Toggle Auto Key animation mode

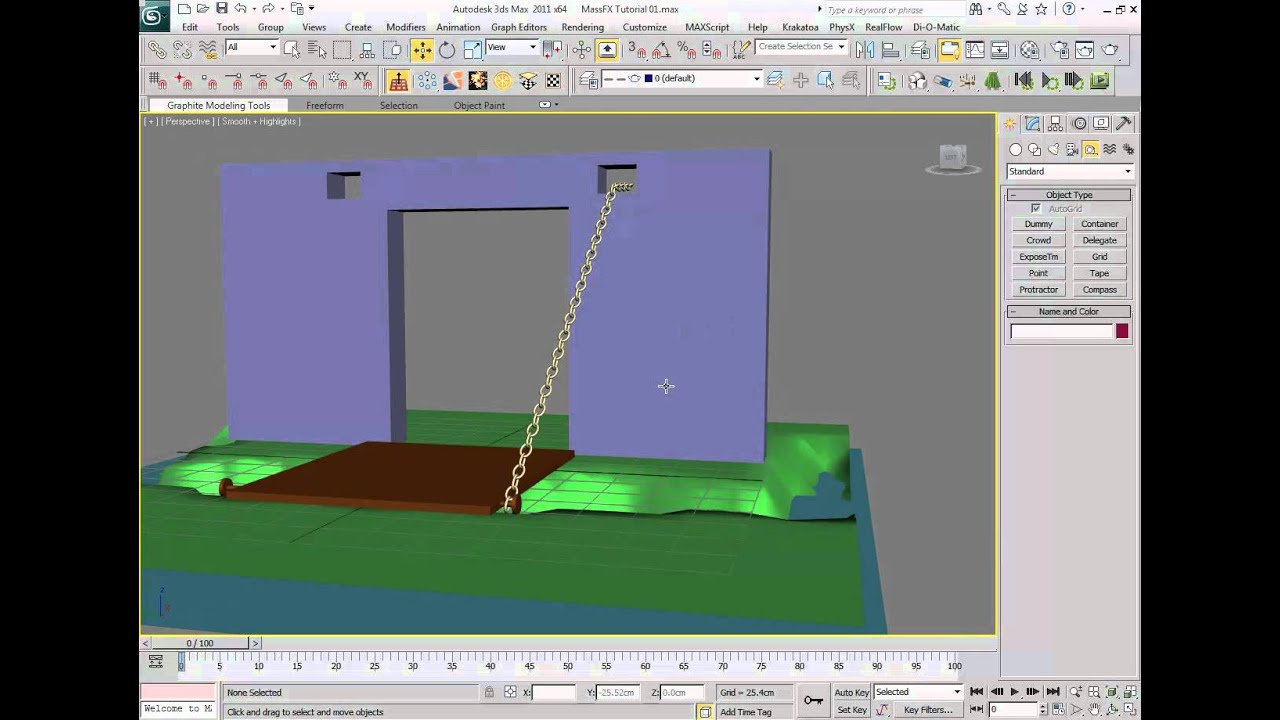click(x=851, y=692)
